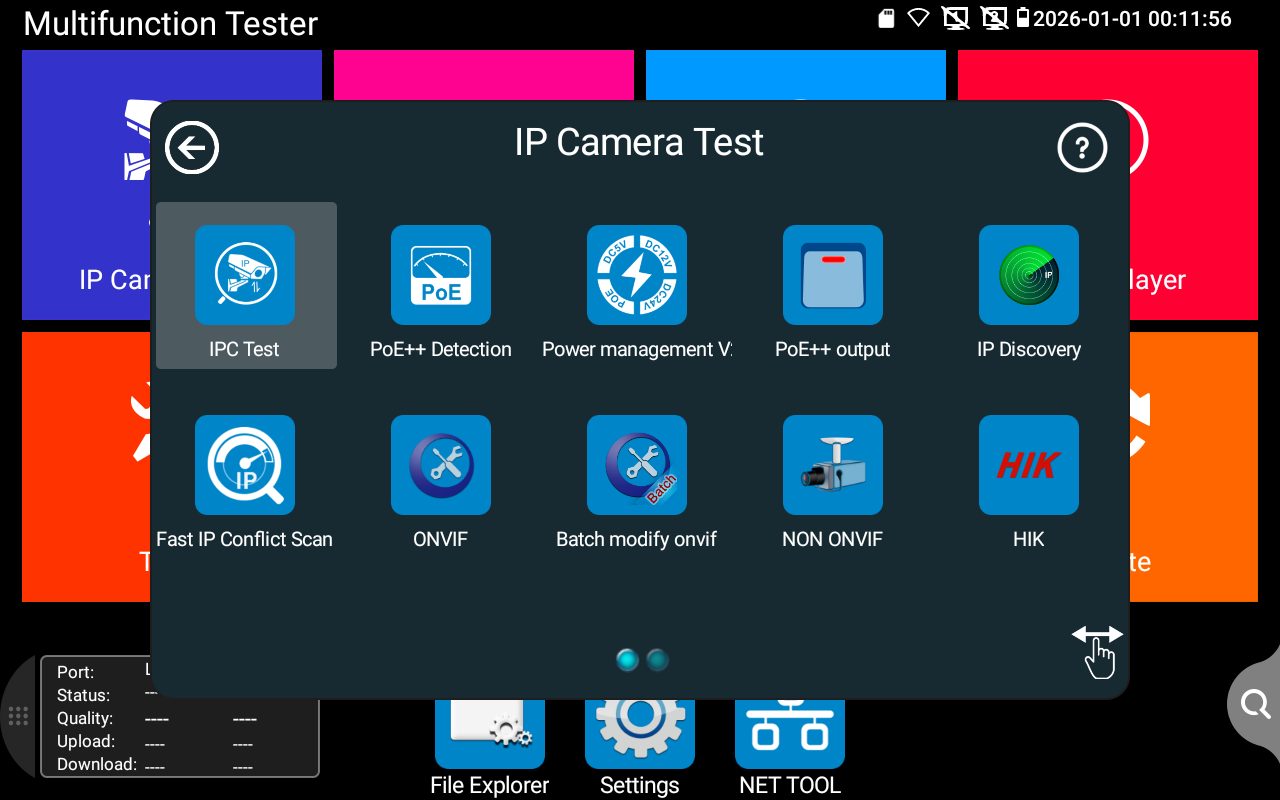Open Fast IP Conflict Scan
1280x800 pixels.
245,465
